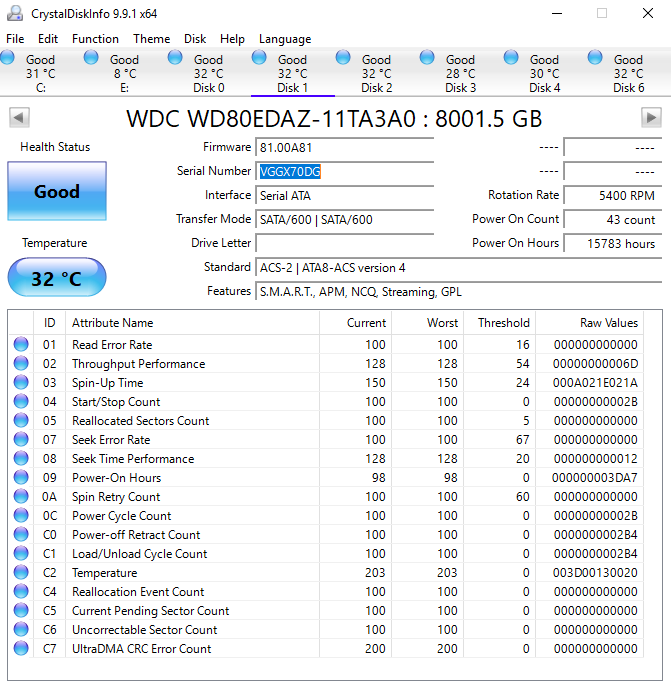This screenshot has width=671, height=689.
Task: Click status orb for UltraDMA CRC Error Count
Action: point(21,648)
